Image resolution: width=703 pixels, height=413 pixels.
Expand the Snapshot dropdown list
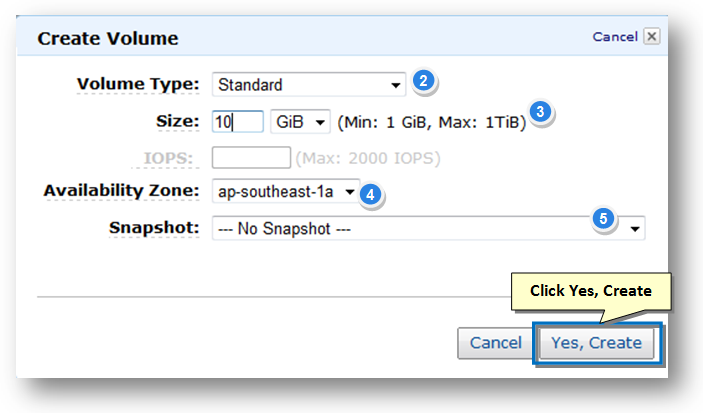(x=429, y=229)
